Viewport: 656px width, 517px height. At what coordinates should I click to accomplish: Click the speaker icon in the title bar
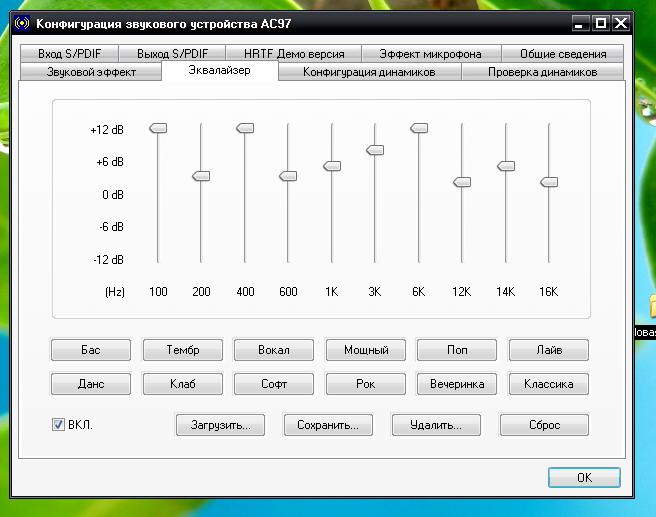tap(22, 23)
